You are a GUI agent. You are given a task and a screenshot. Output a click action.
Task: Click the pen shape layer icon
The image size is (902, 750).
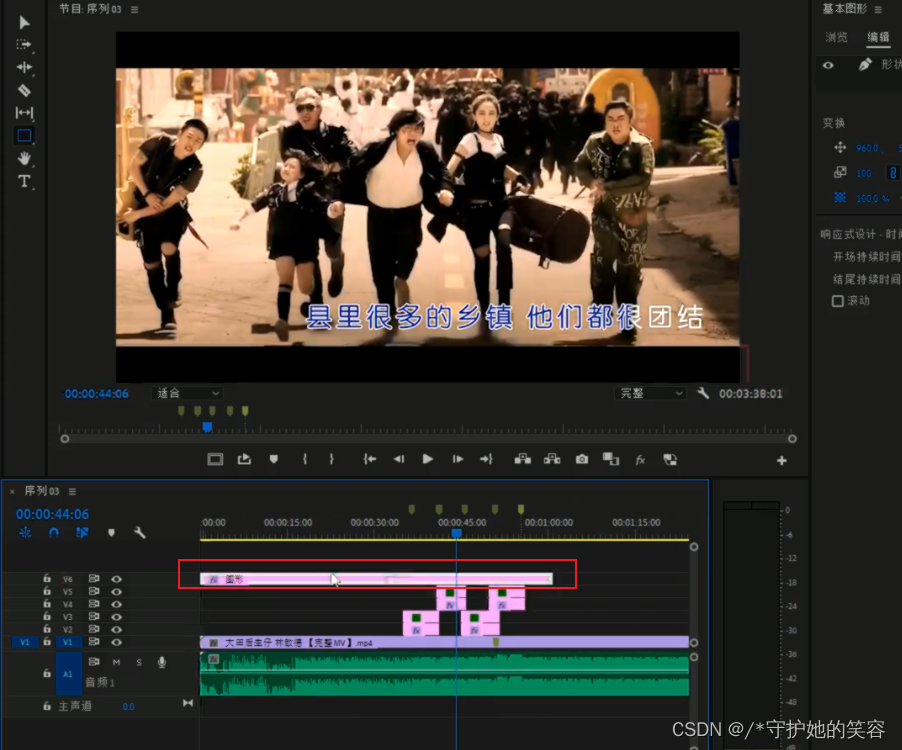click(x=865, y=64)
